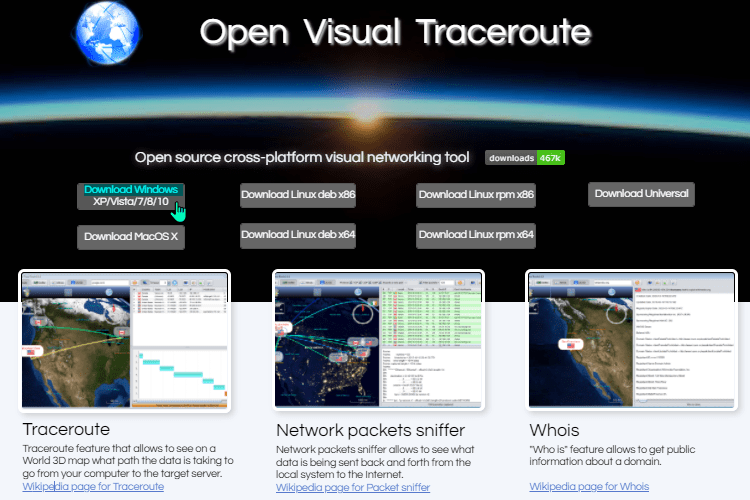
Task: Download the Linux deb x64 package
Action: coord(298,235)
